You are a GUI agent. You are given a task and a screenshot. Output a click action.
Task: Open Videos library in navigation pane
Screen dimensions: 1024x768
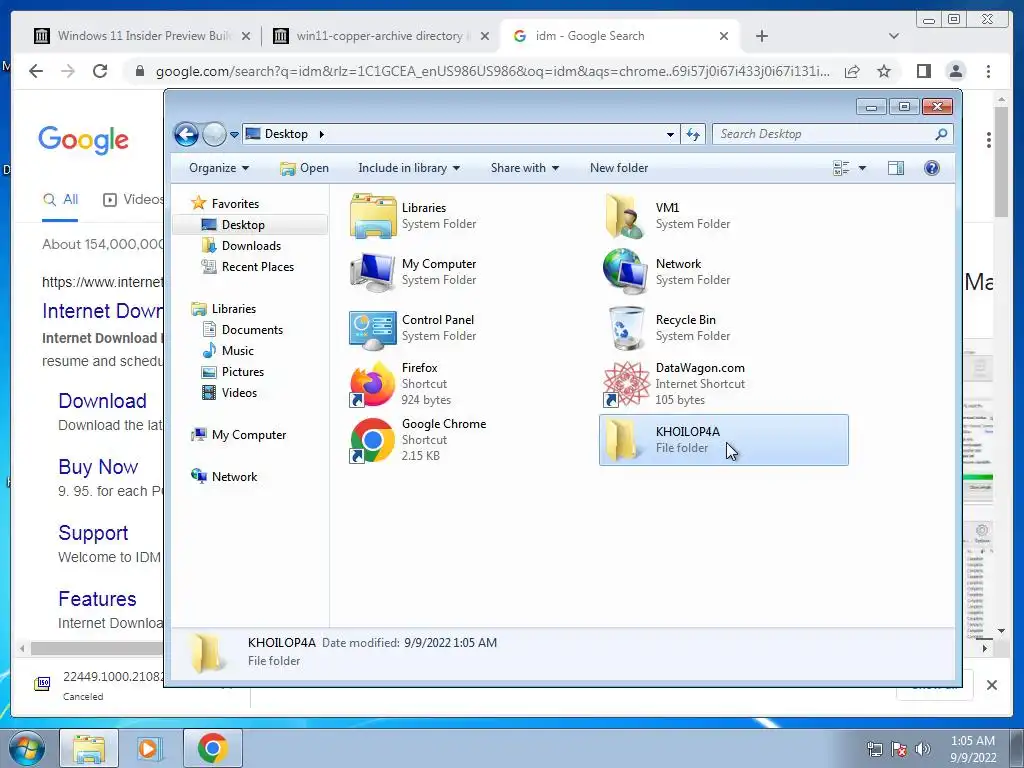(x=239, y=392)
